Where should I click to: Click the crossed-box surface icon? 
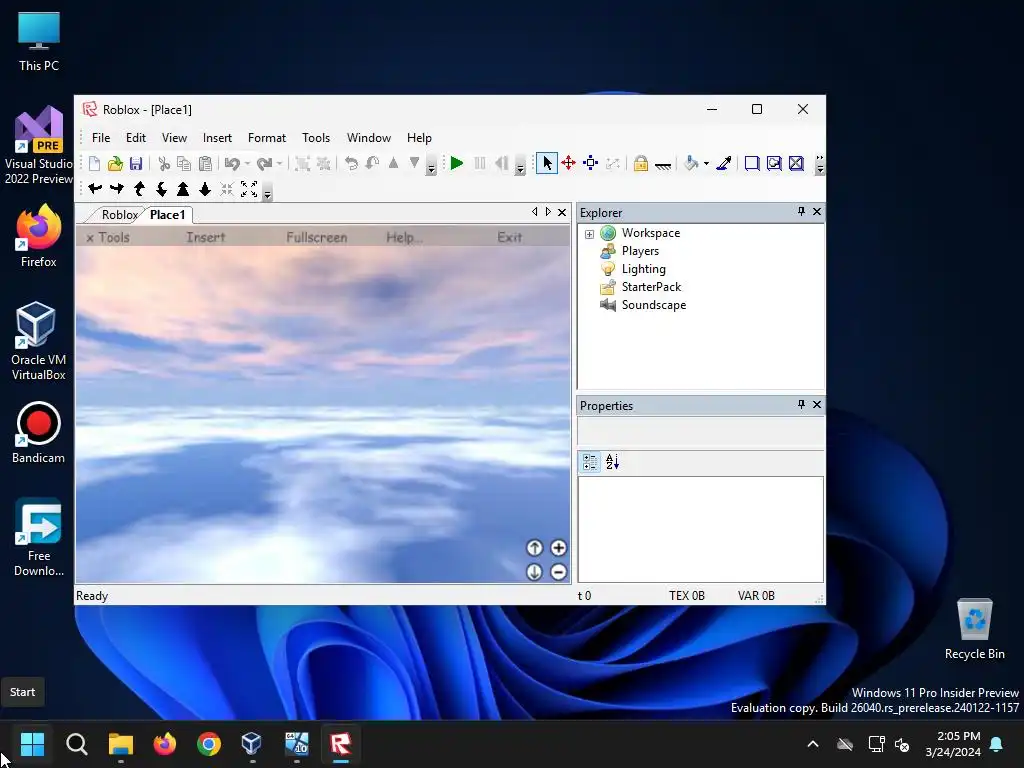click(796, 163)
